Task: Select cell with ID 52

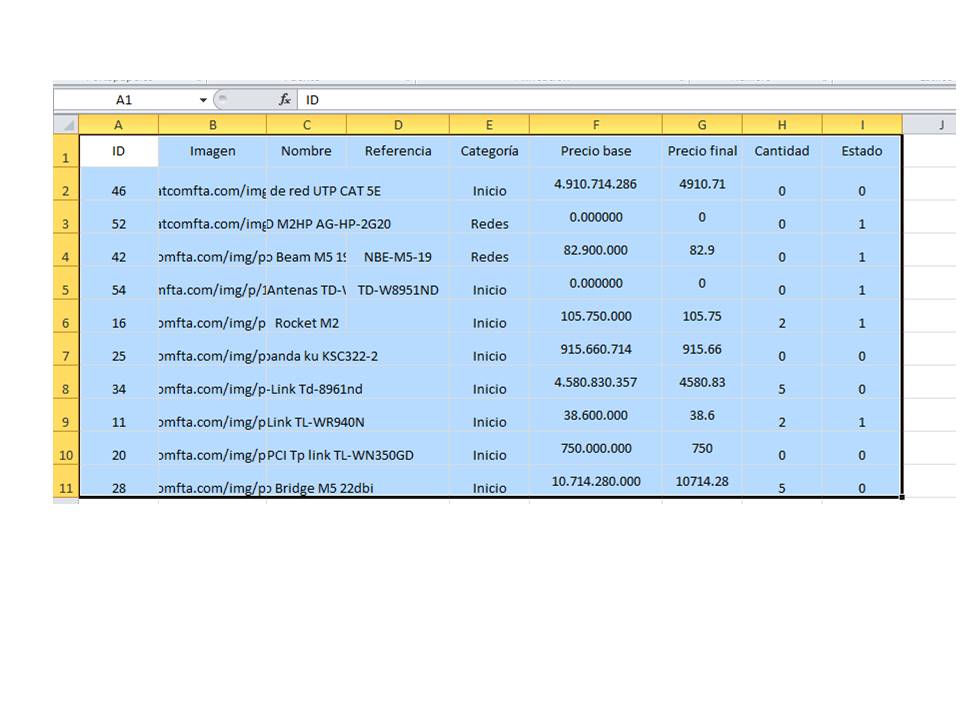Action: (118, 217)
